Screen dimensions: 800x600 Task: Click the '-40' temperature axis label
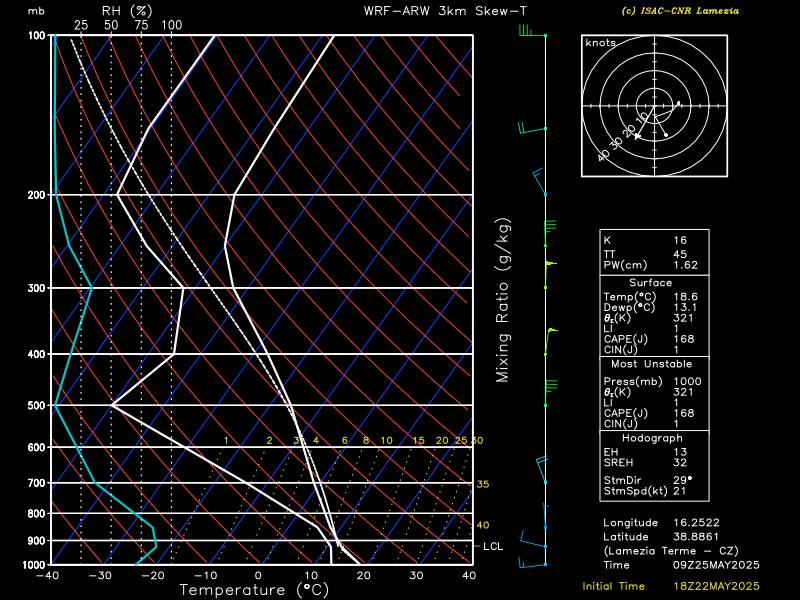47,576
